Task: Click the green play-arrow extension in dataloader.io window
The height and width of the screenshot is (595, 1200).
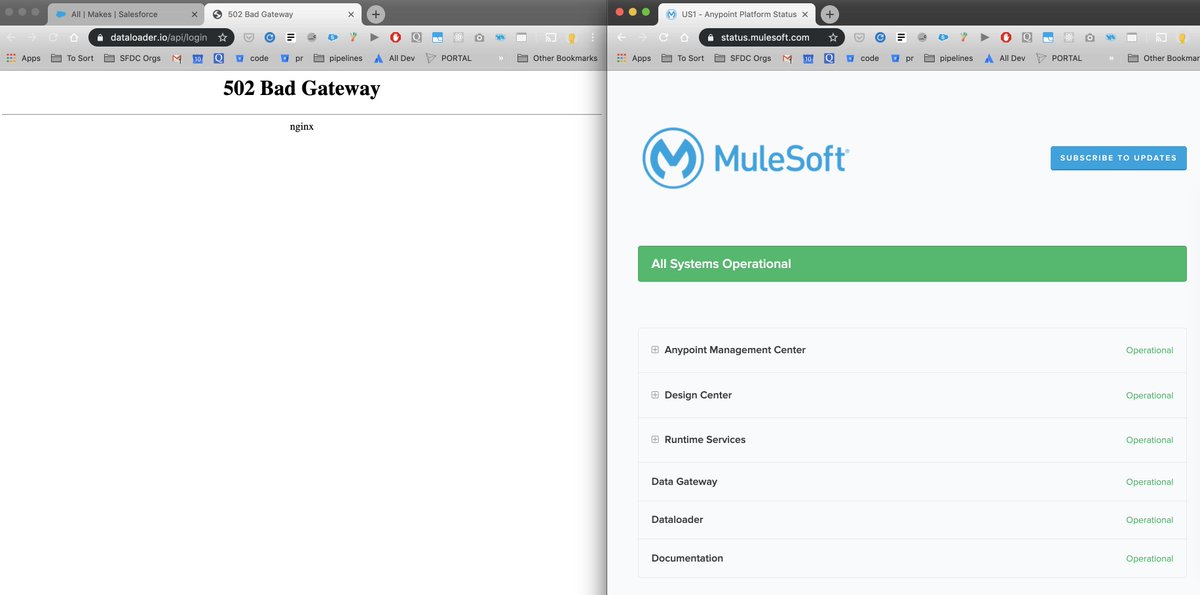Action: tap(374, 37)
